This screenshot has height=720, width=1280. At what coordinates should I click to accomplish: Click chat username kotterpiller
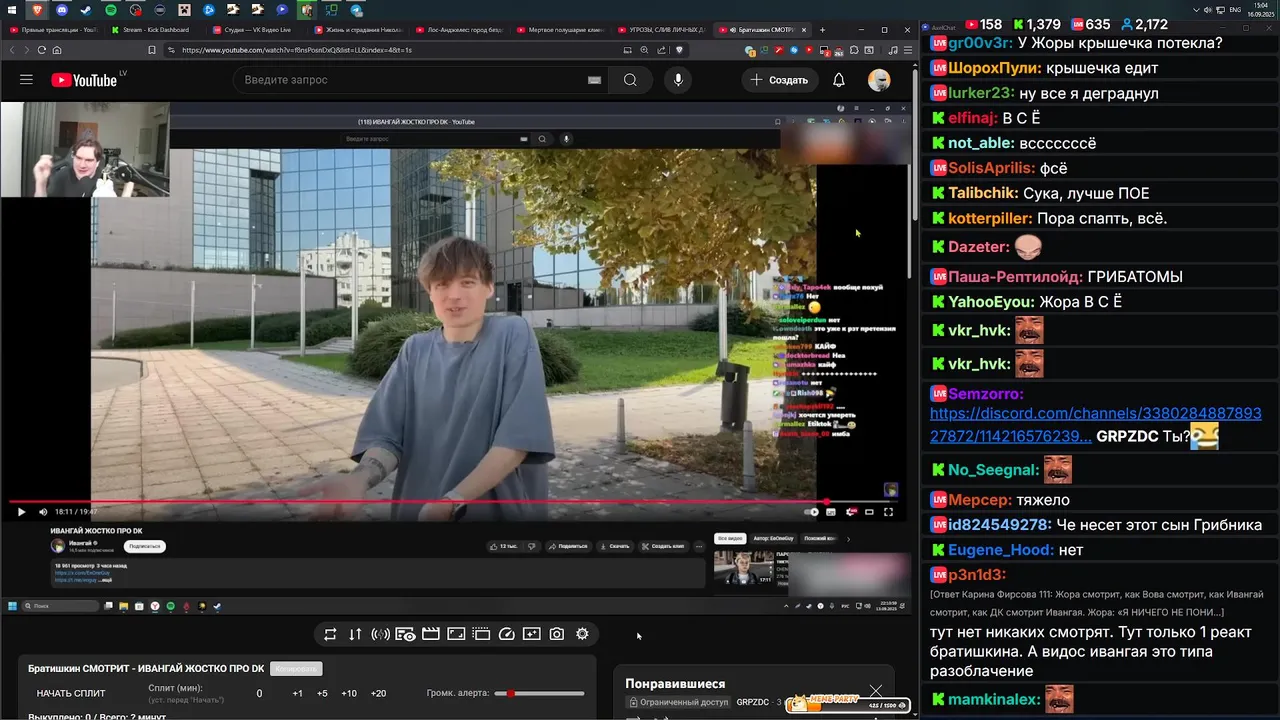click(989, 218)
